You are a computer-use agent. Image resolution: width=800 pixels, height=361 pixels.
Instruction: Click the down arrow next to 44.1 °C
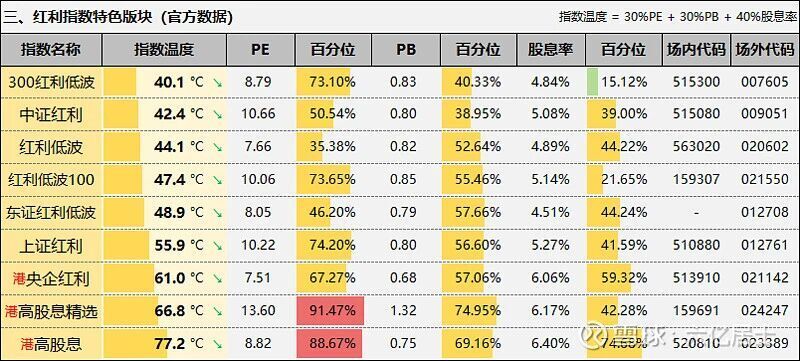coord(217,147)
